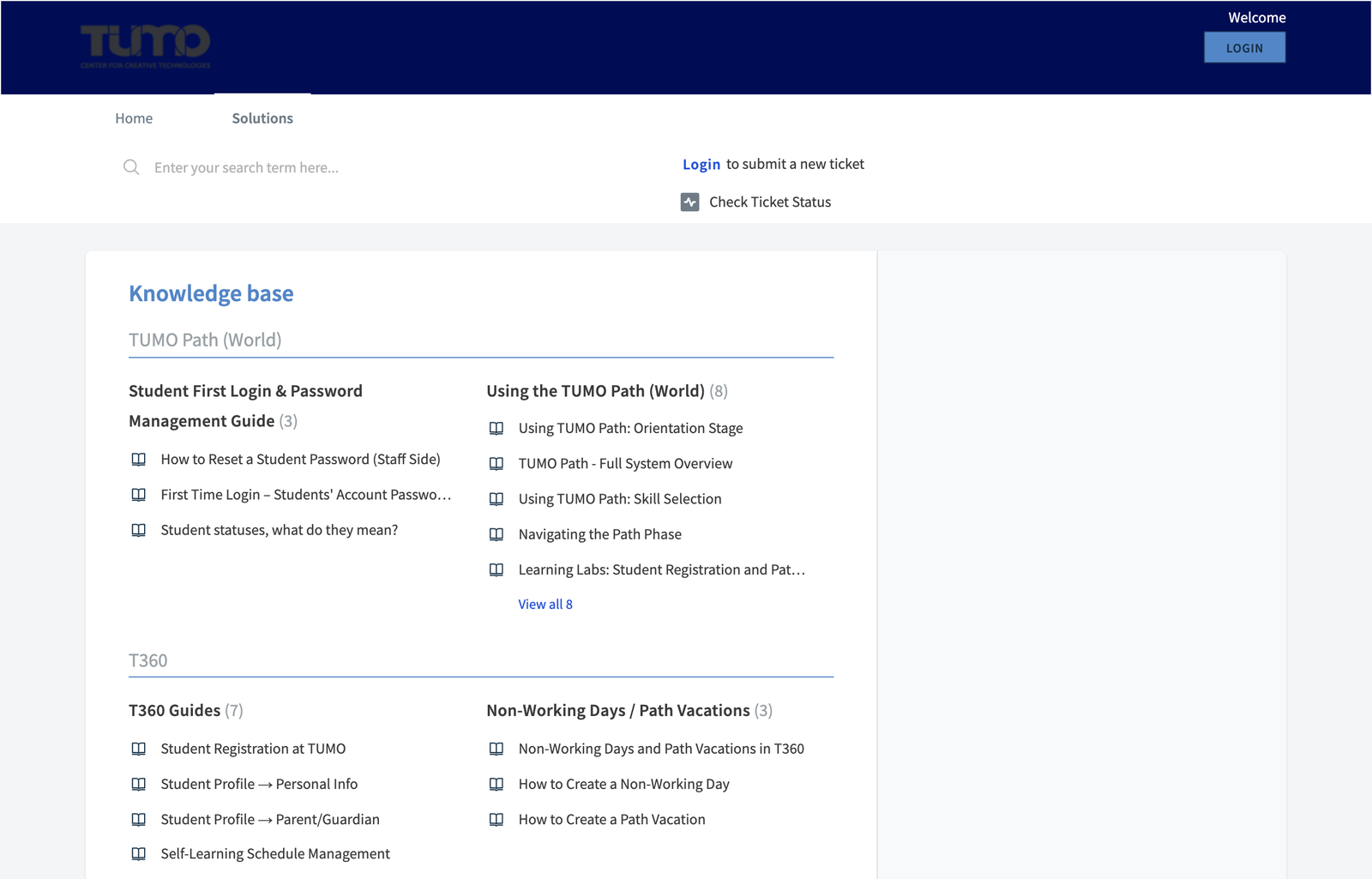Click book icon beside How to Reset a Student Password

tap(139, 460)
